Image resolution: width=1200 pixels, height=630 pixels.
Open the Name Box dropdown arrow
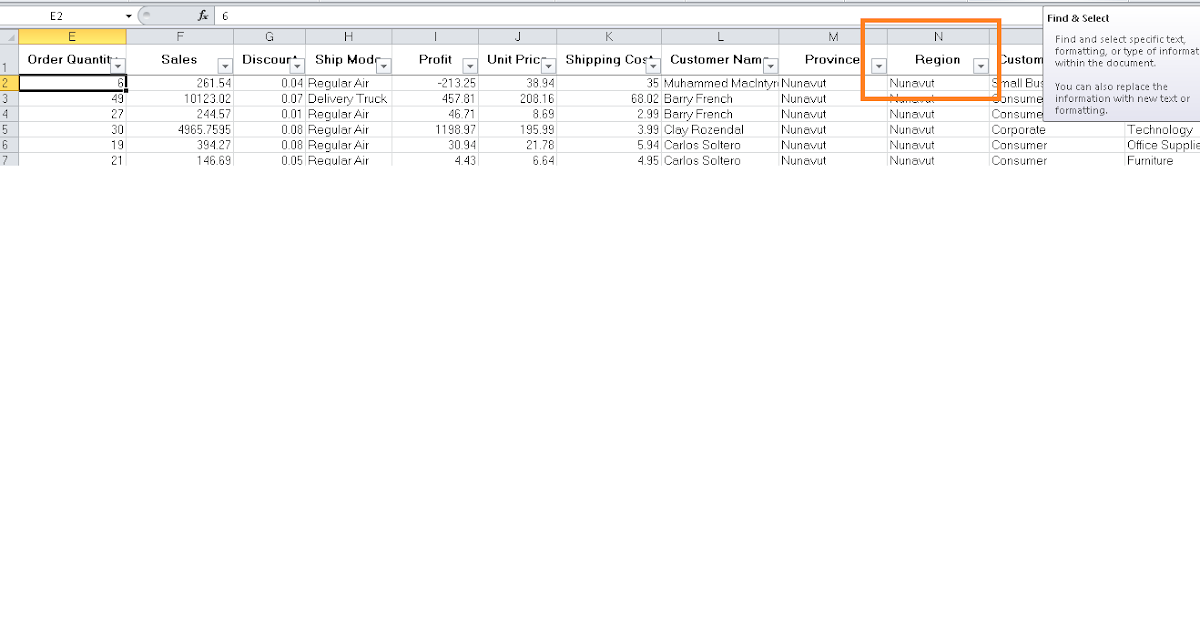point(128,15)
